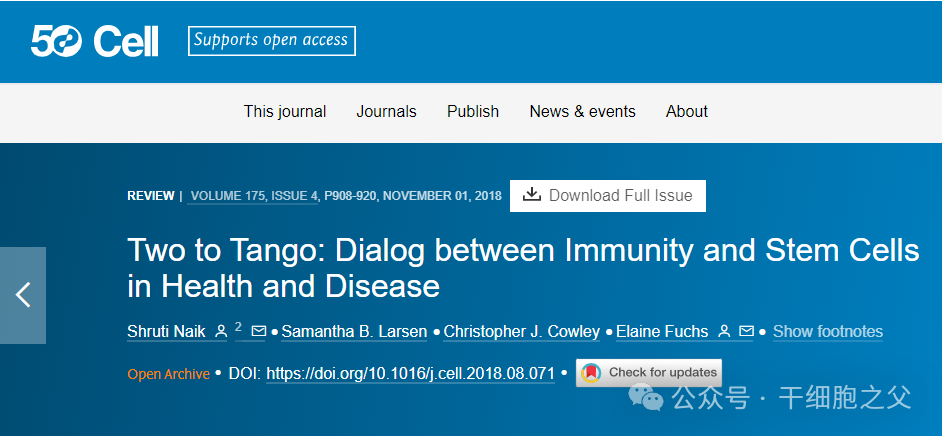The height and width of the screenshot is (436, 942).
Task: Click the WeChat logo in the watermark
Action: 644,398
